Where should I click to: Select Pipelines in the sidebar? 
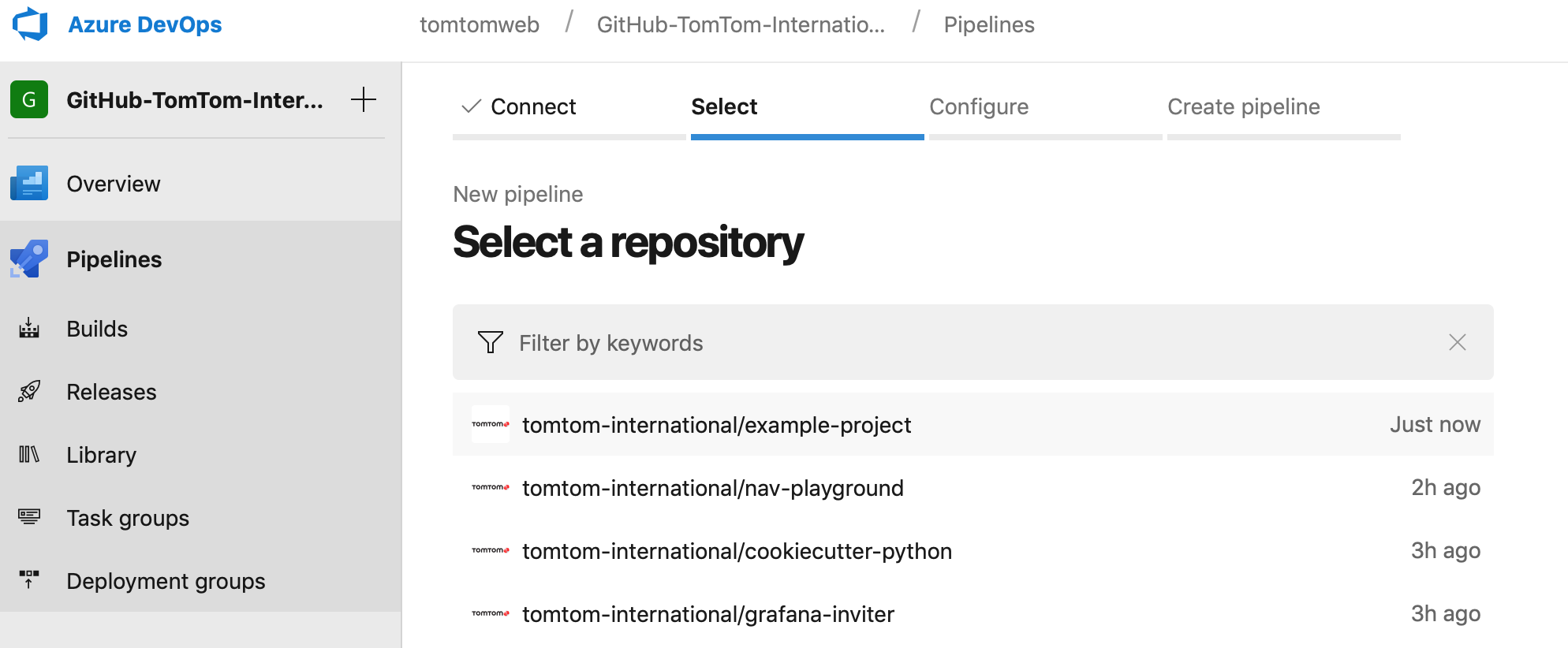[x=200, y=259]
